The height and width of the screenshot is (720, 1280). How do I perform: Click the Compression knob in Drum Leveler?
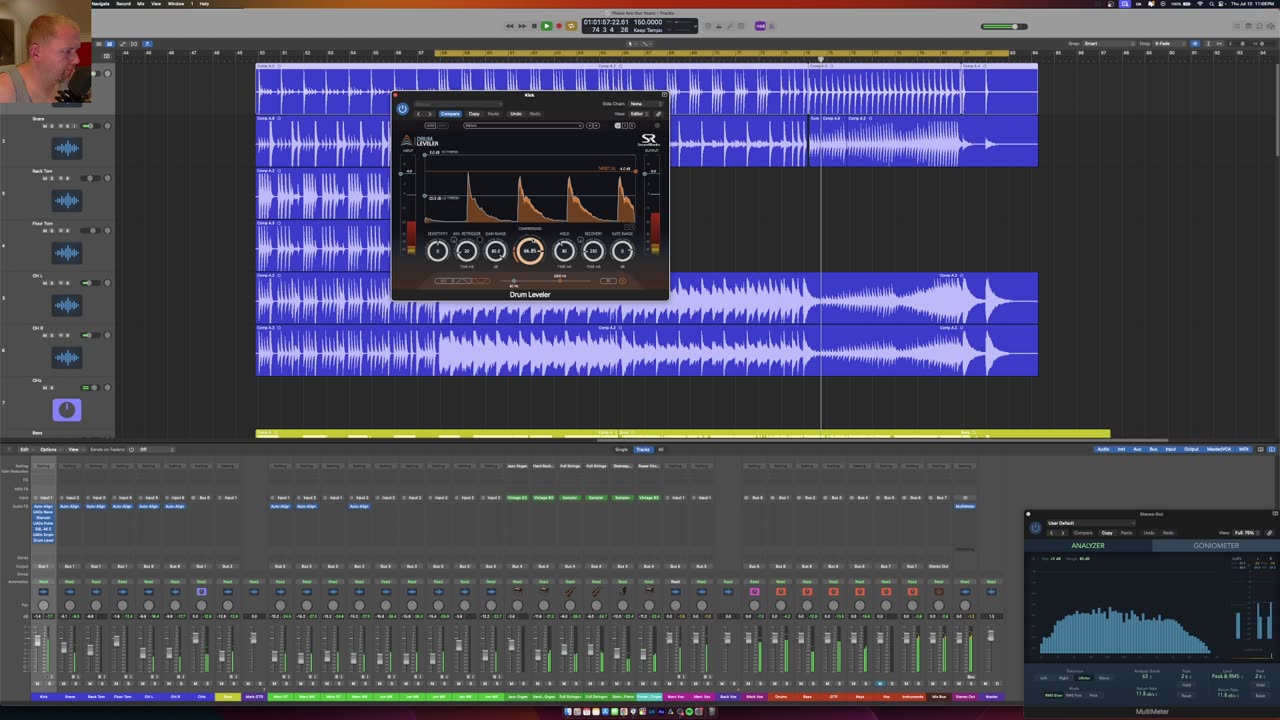tap(530, 251)
